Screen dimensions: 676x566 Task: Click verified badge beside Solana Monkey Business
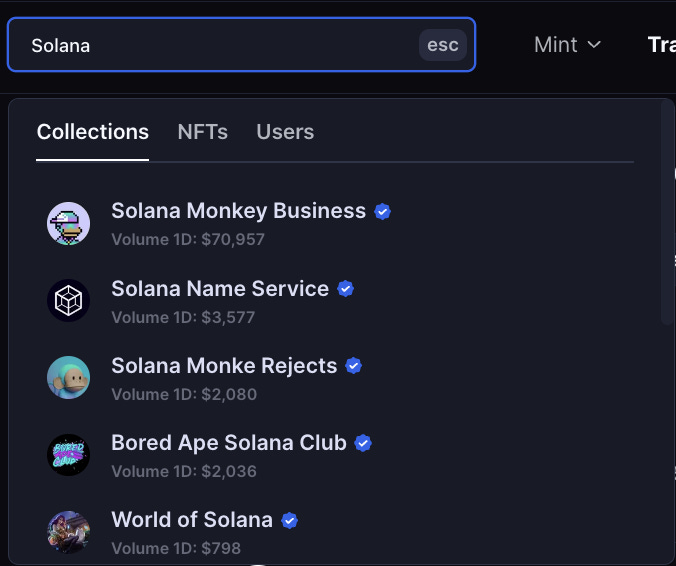click(x=382, y=212)
